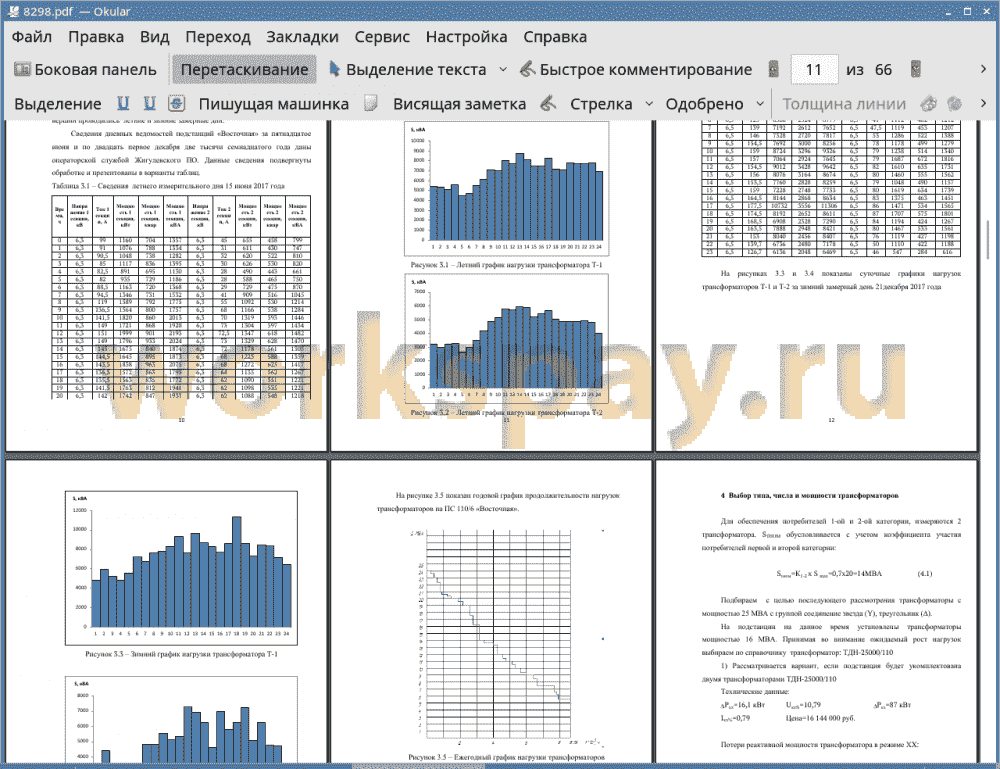Open the Справка menu
The image size is (1000, 769).
click(555, 37)
